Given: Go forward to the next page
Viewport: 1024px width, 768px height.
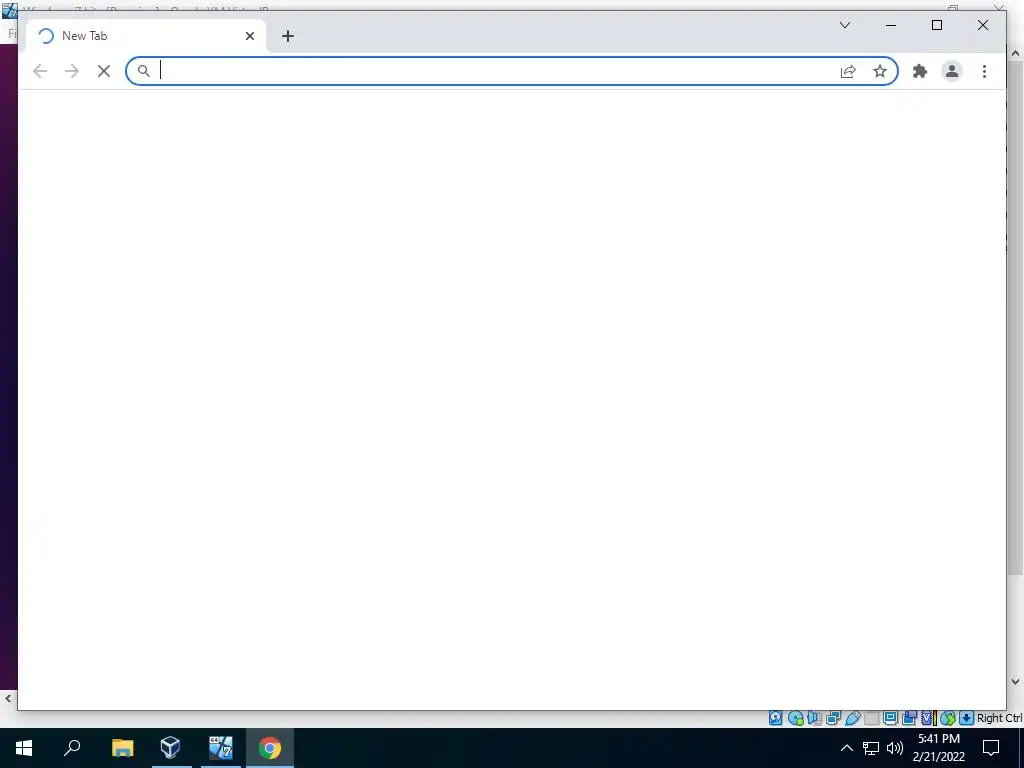Looking at the screenshot, I should (72, 71).
